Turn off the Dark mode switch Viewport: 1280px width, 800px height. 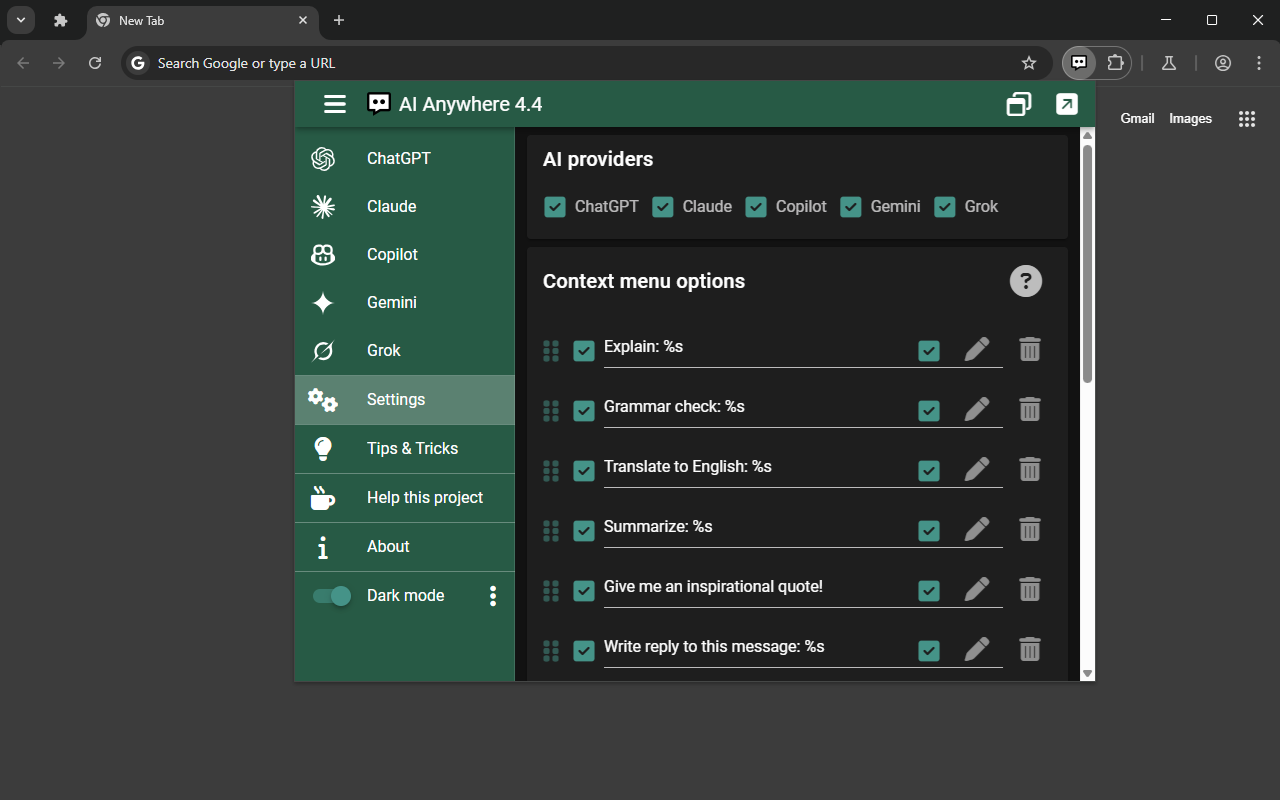[x=332, y=596]
